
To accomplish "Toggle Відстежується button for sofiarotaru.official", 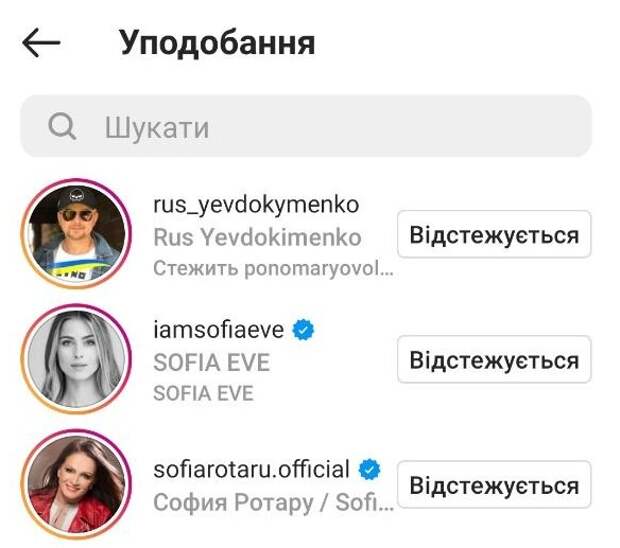I will [494, 484].
